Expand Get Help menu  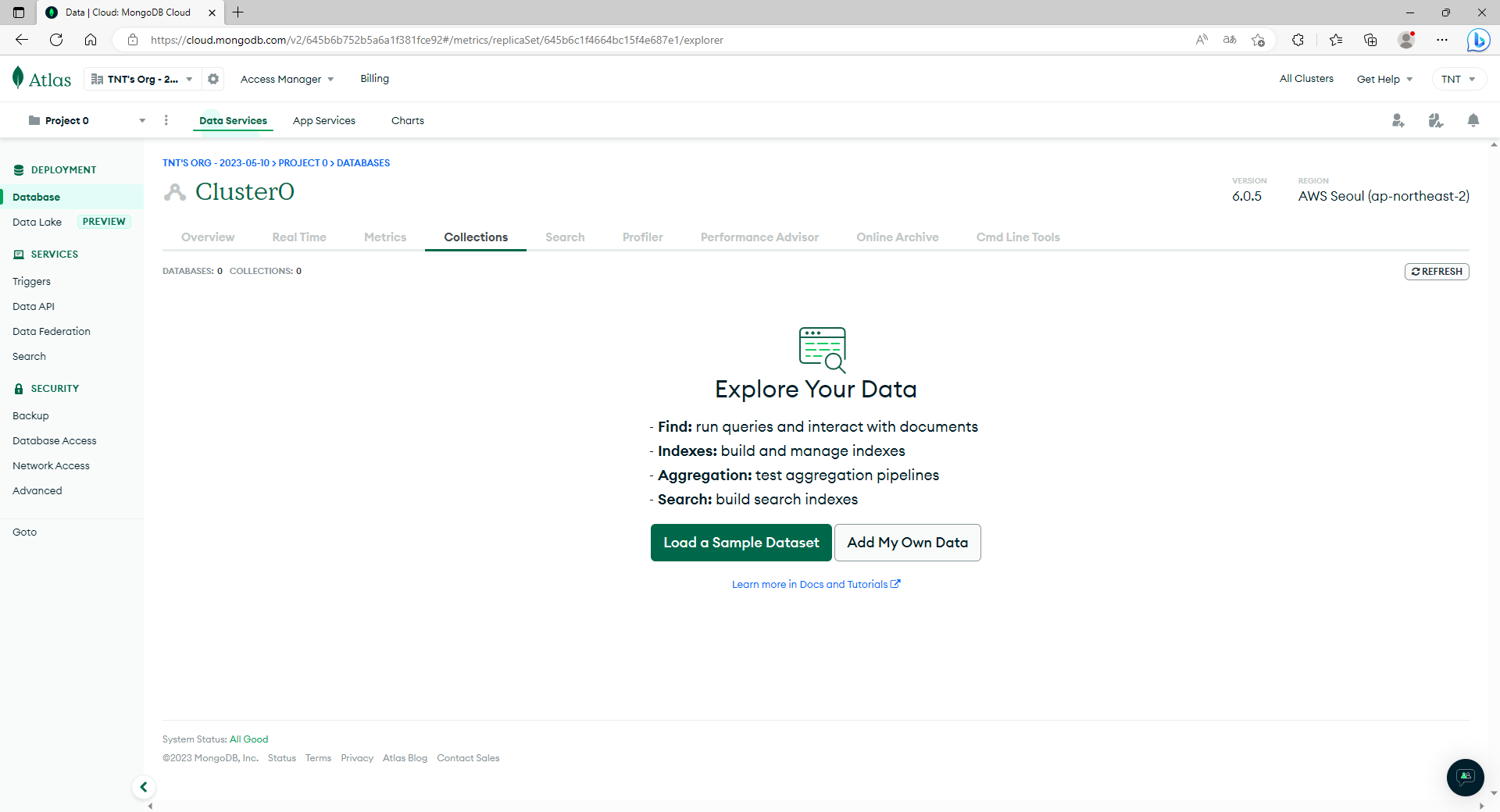pyautogui.click(x=1384, y=79)
